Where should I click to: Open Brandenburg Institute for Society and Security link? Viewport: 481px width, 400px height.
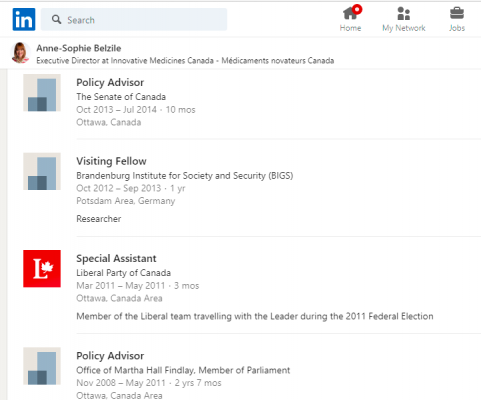(185, 176)
